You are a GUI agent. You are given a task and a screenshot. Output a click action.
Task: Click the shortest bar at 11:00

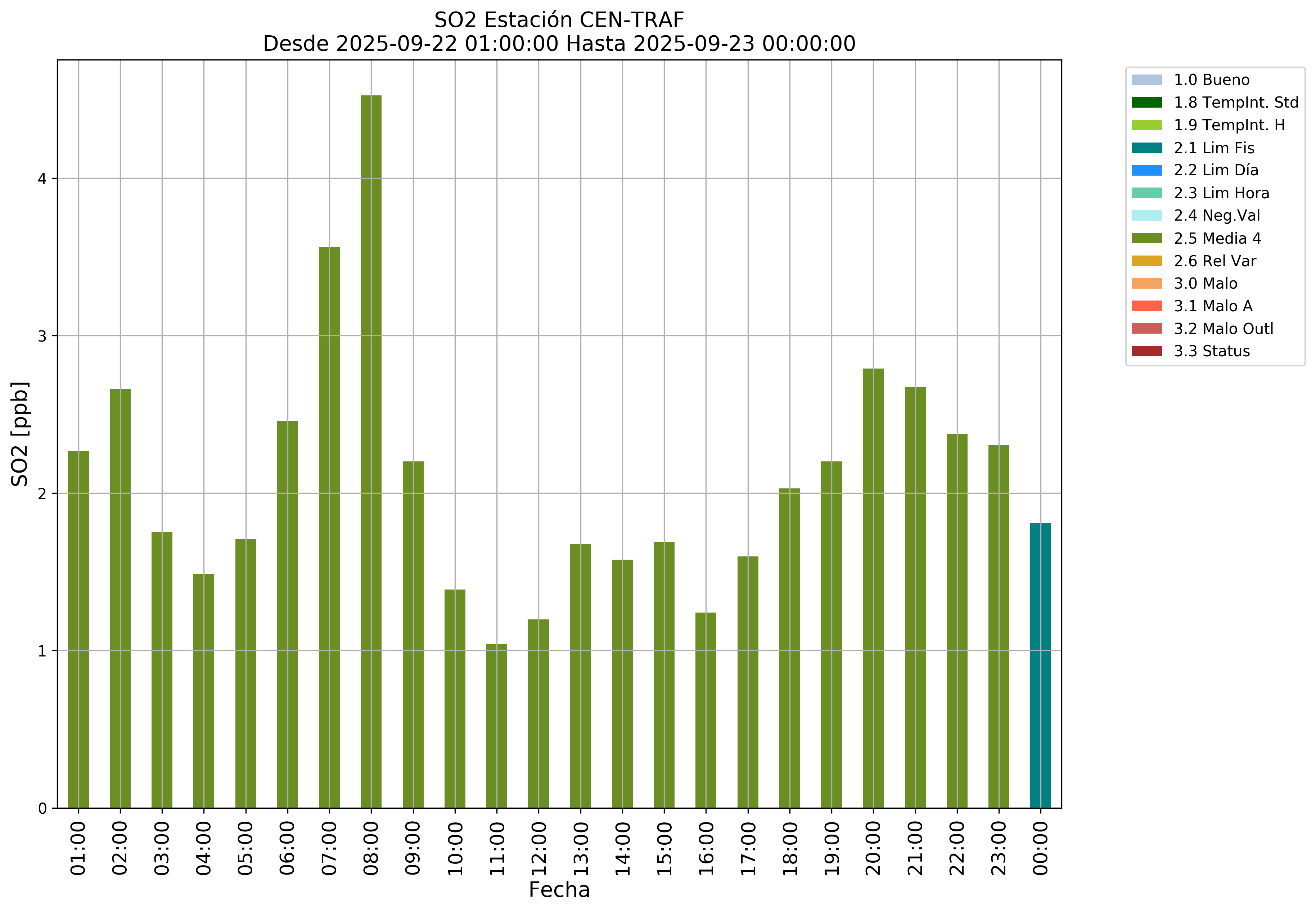pos(497,726)
